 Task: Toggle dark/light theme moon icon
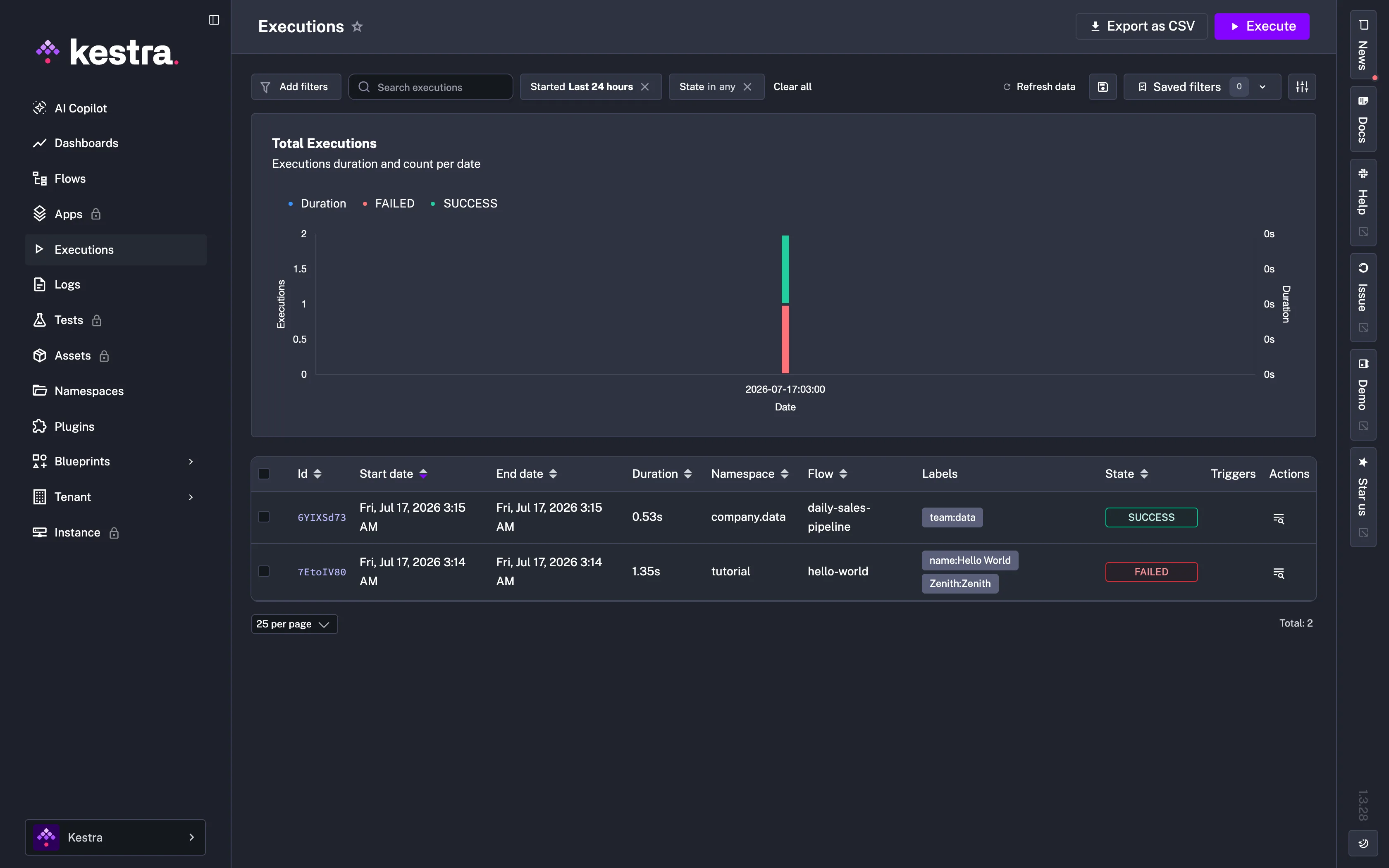pos(1363,843)
